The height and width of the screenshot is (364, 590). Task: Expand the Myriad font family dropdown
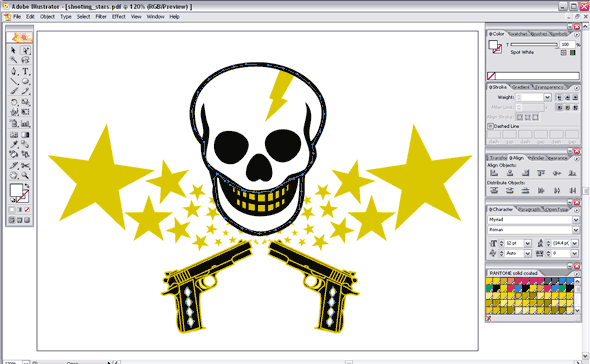[x=576, y=219]
